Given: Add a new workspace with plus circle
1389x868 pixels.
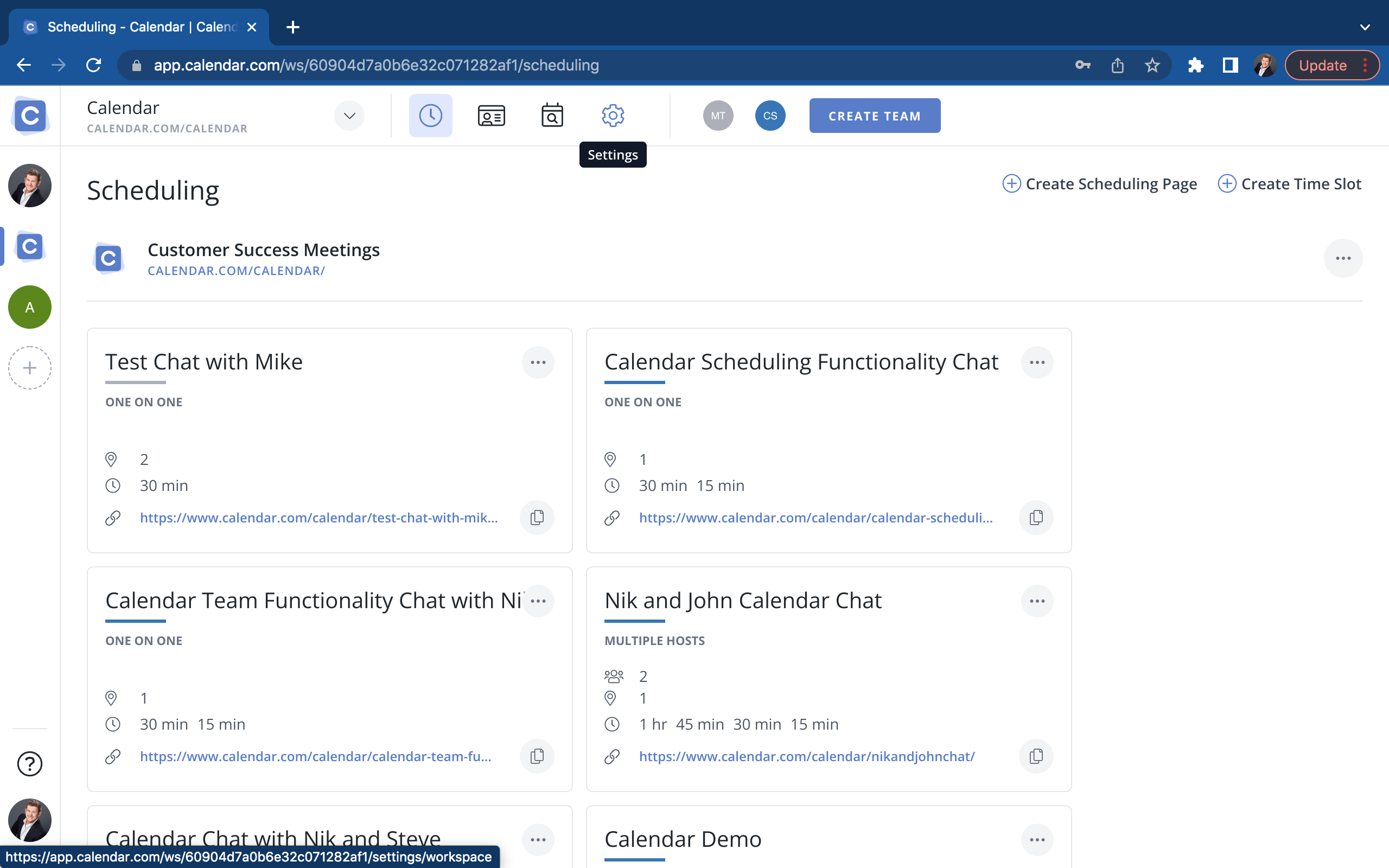Looking at the screenshot, I should pos(30,368).
